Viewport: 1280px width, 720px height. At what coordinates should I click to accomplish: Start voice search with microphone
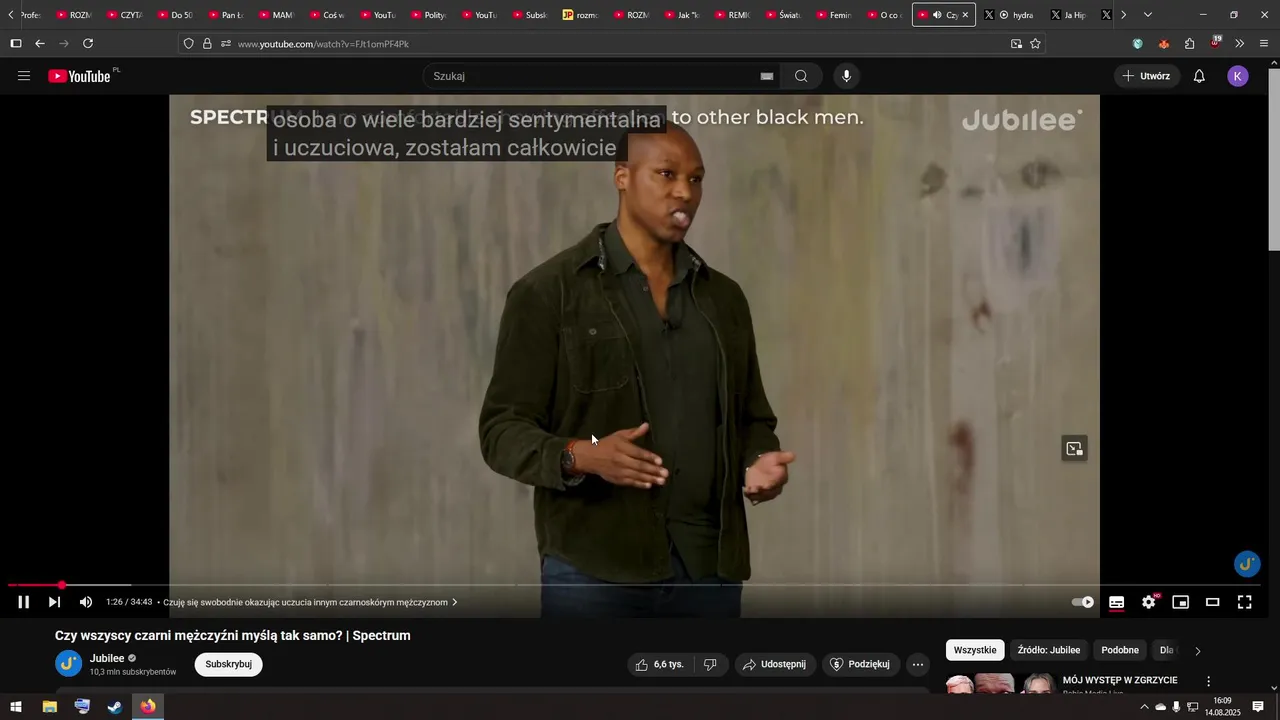click(x=847, y=76)
